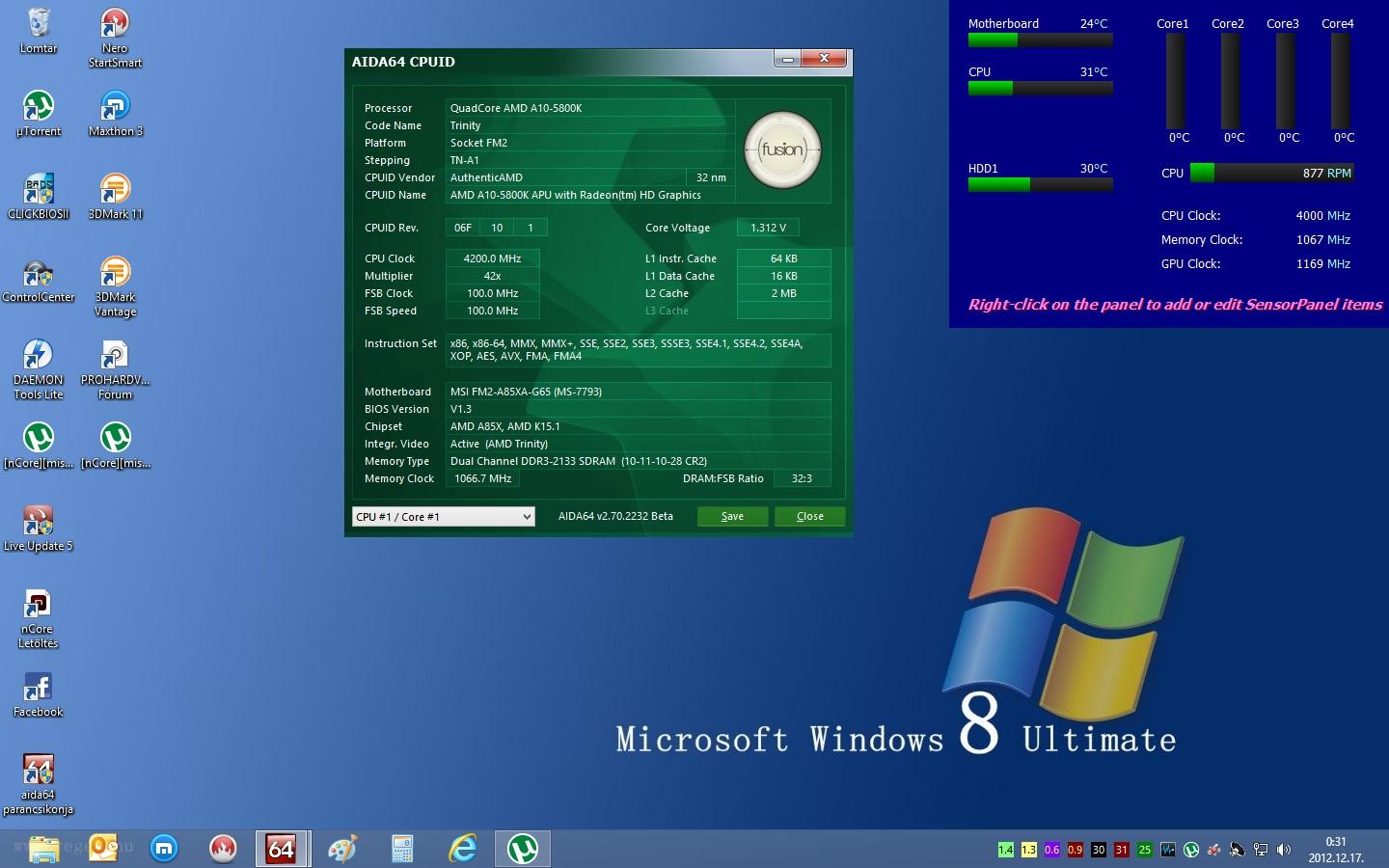Click the Save button in AIDA64 CPUID
The width and height of the screenshot is (1389, 868).
733,517
